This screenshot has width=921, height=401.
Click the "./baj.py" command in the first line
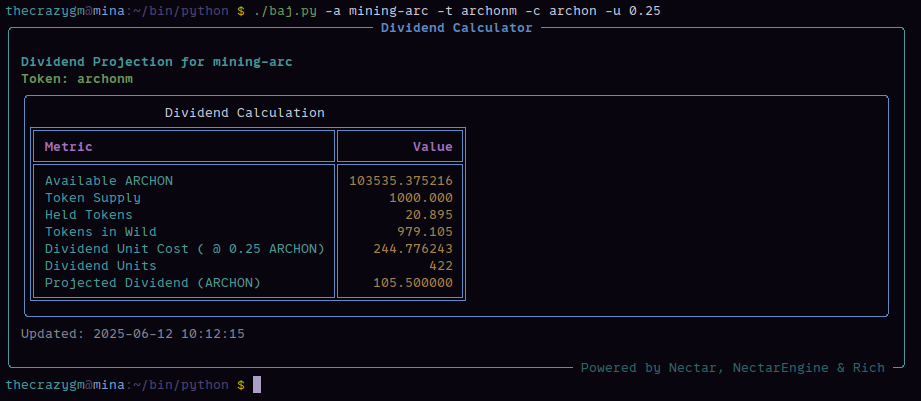click(x=285, y=11)
